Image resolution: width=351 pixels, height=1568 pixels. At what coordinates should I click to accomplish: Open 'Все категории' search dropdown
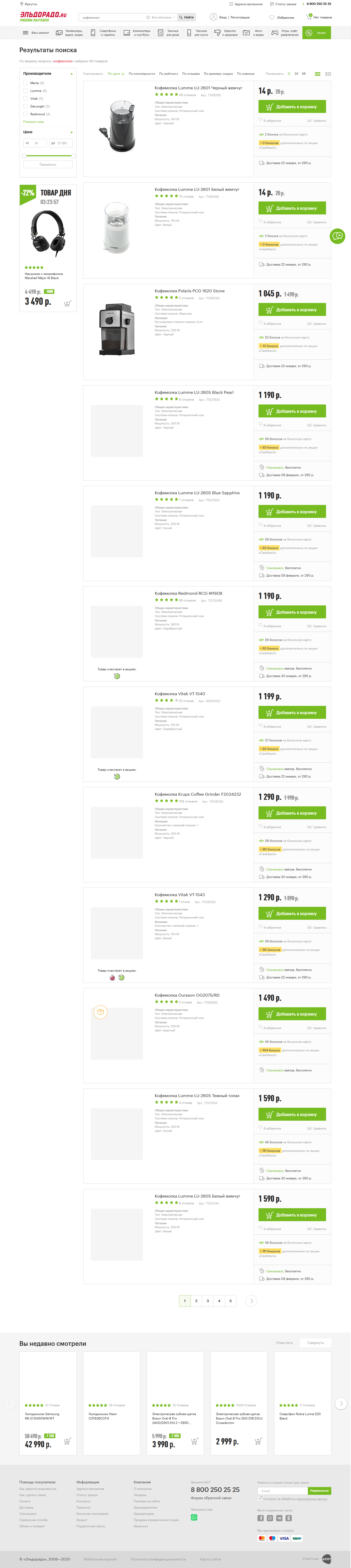(x=162, y=18)
